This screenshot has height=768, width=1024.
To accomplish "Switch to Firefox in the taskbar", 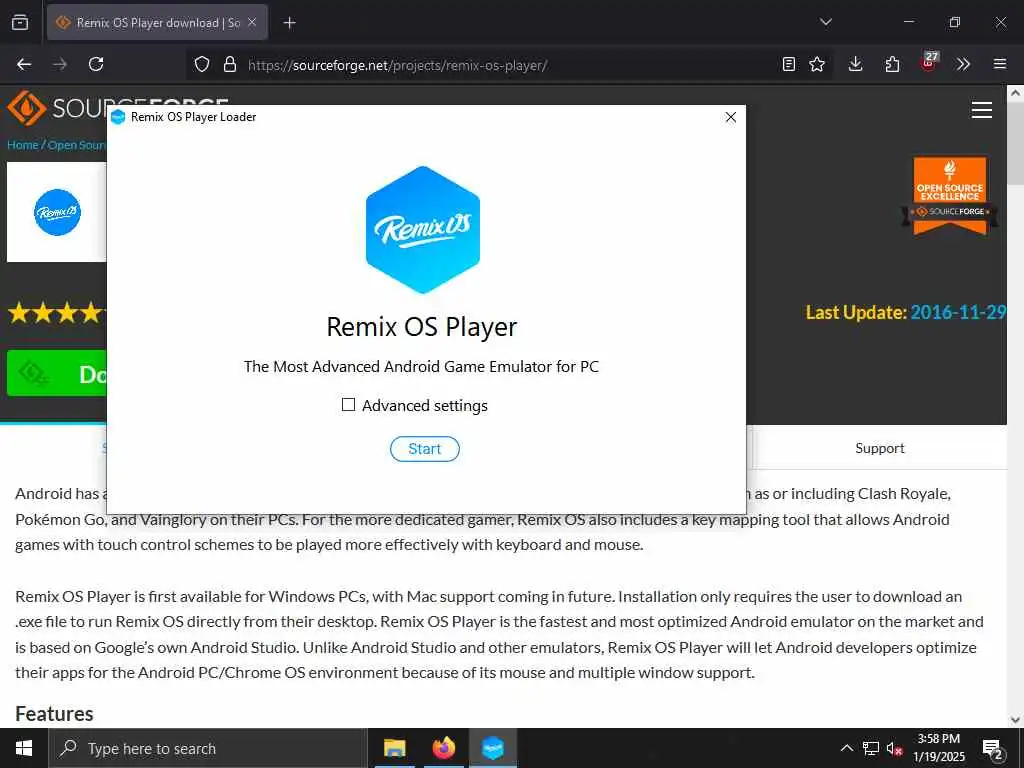I will tap(443, 748).
